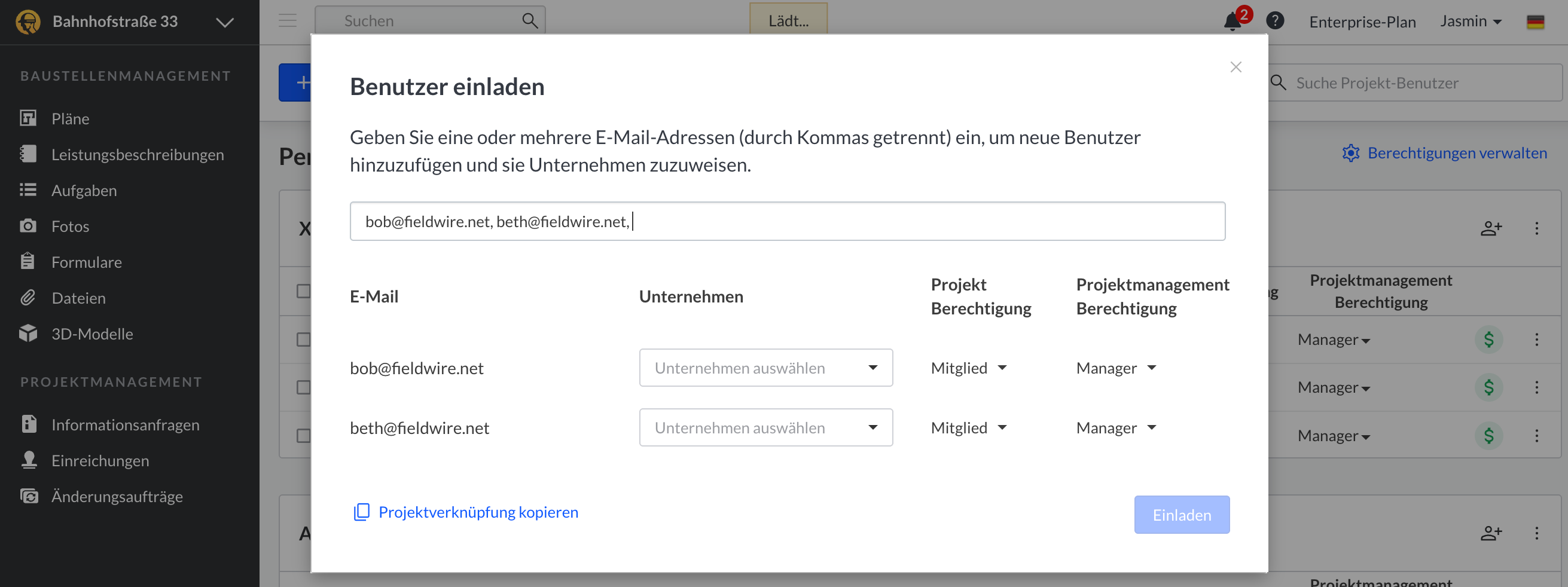Expand the Bahnhofstraße 33 project switcher
Image resolution: width=1568 pixels, height=587 pixels.
click(225, 23)
